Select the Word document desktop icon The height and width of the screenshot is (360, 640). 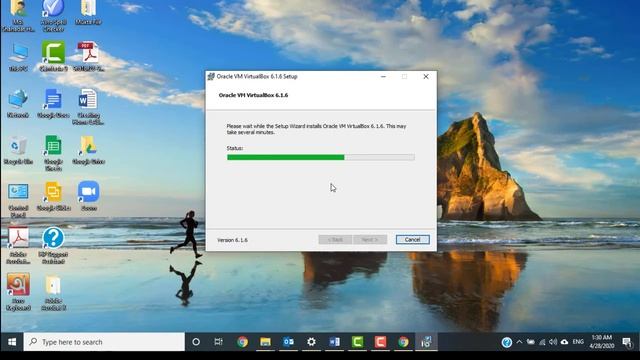click(88, 107)
